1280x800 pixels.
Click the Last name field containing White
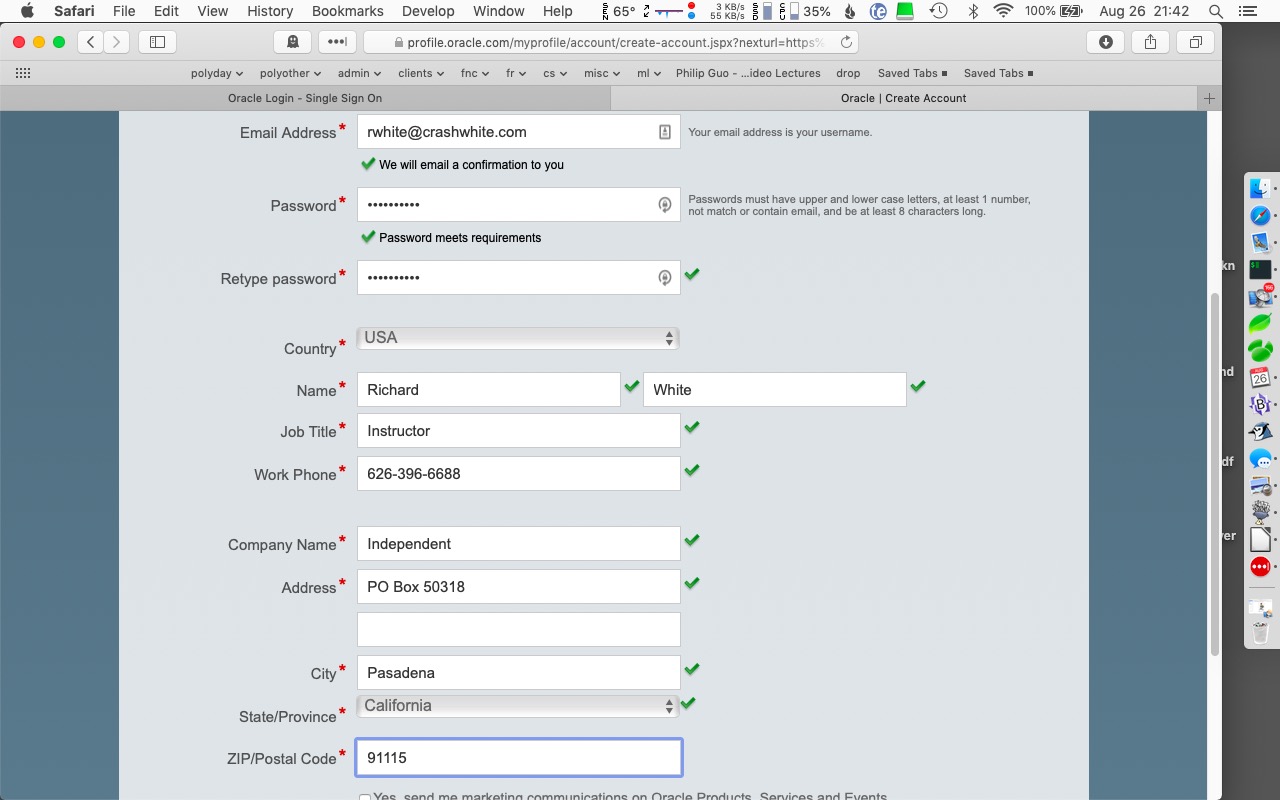tap(774, 390)
